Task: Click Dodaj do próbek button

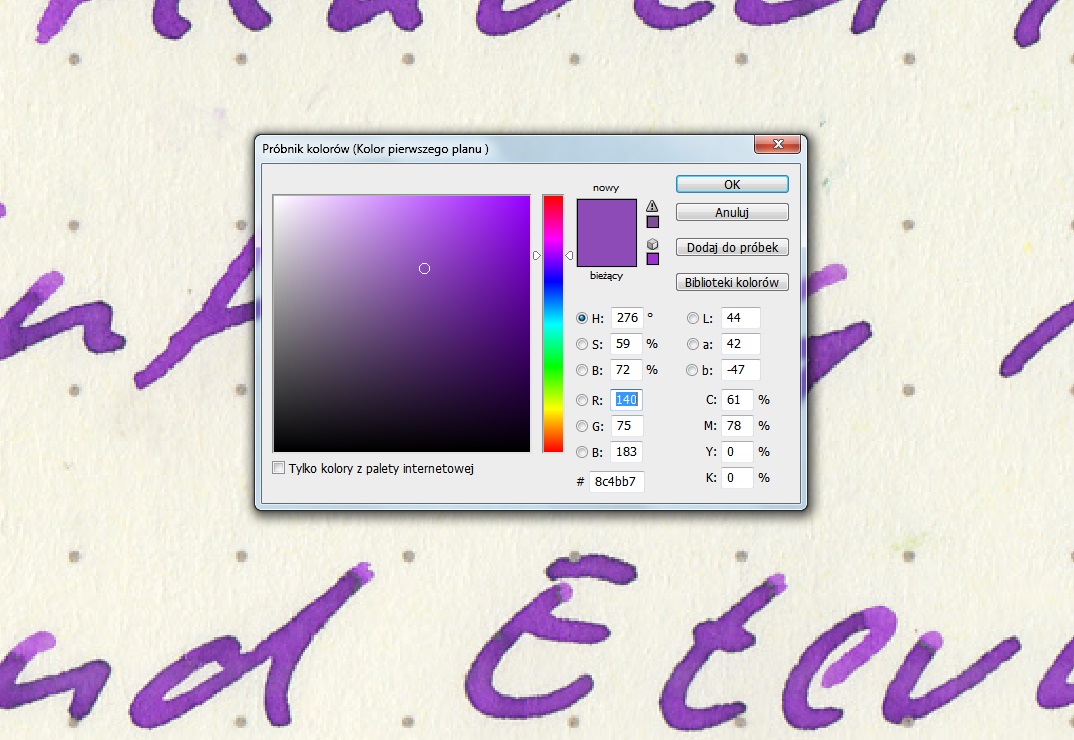Action: (x=732, y=247)
